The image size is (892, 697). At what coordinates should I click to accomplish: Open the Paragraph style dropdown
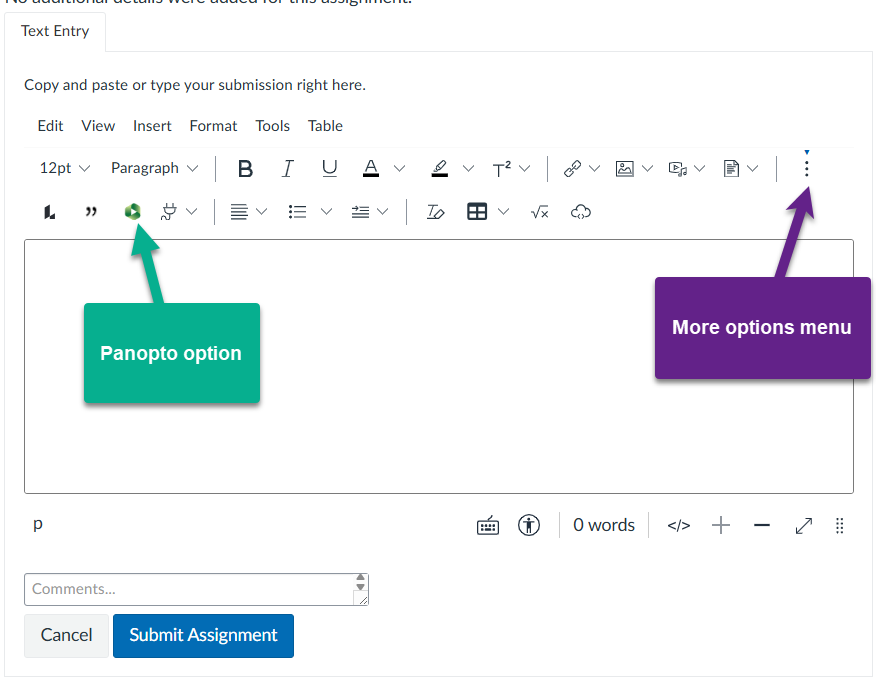click(x=155, y=168)
